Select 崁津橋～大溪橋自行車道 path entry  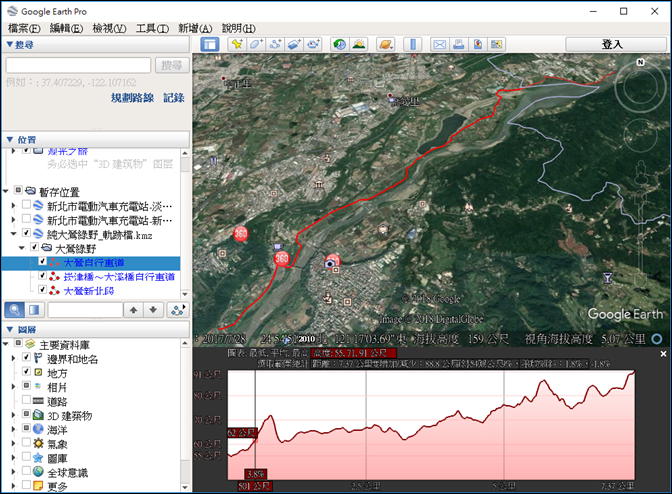point(119,277)
